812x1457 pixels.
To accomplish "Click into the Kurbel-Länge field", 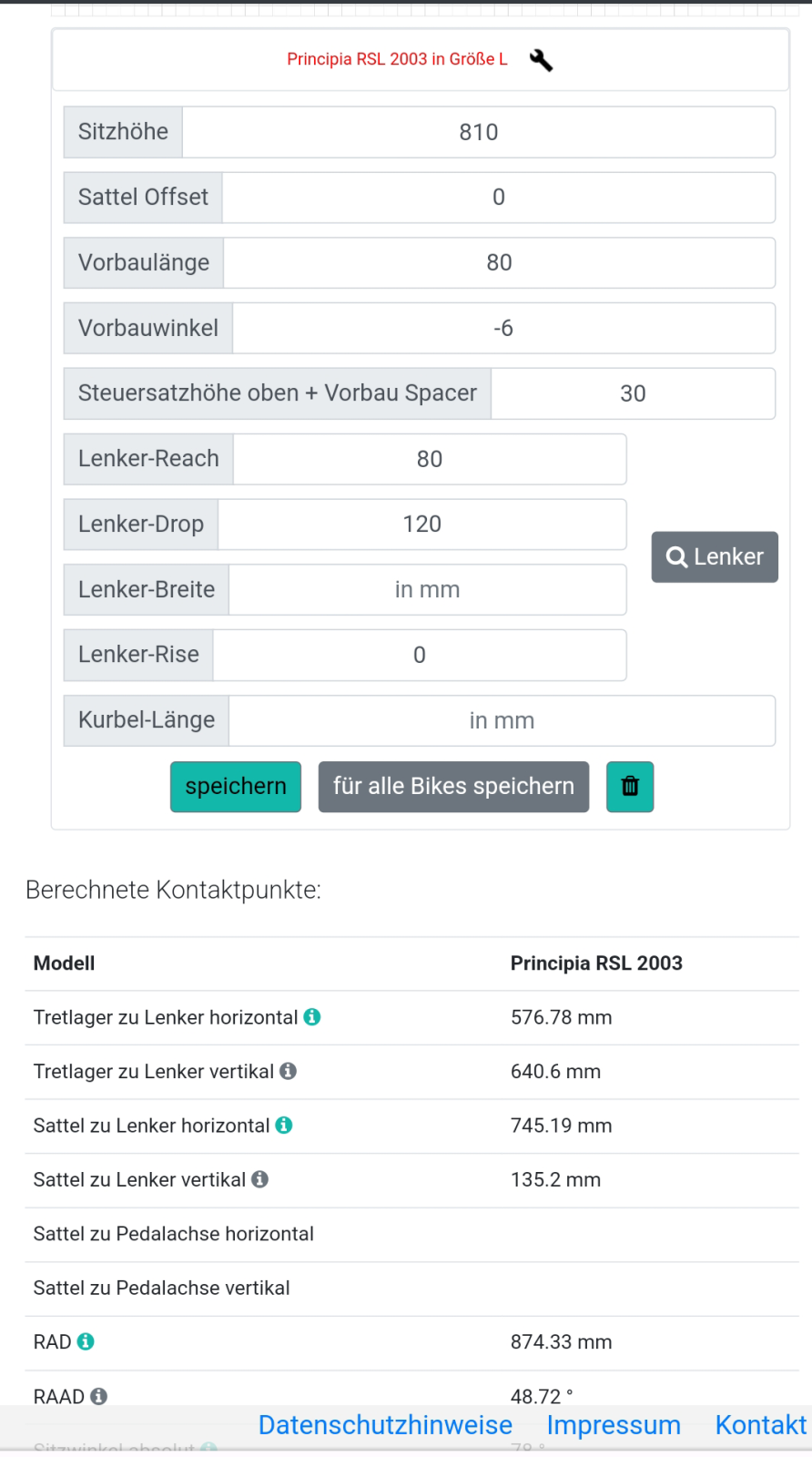I will tap(502, 721).
